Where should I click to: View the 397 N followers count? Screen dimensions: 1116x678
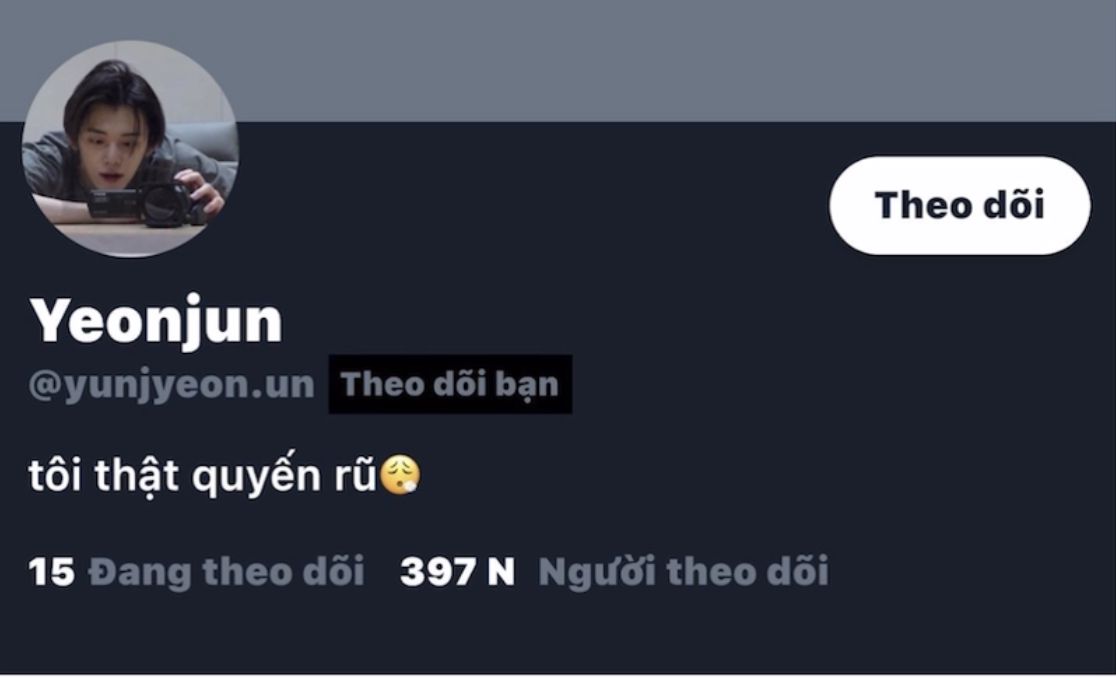pos(457,572)
